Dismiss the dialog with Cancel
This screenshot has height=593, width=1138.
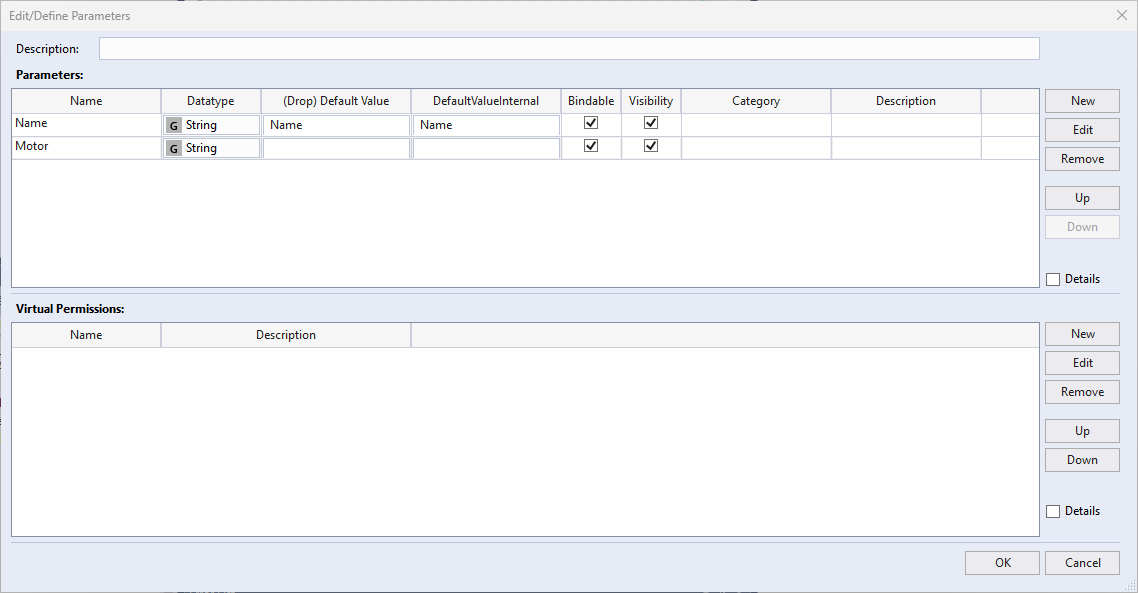pyautogui.click(x=1082, y=562)
